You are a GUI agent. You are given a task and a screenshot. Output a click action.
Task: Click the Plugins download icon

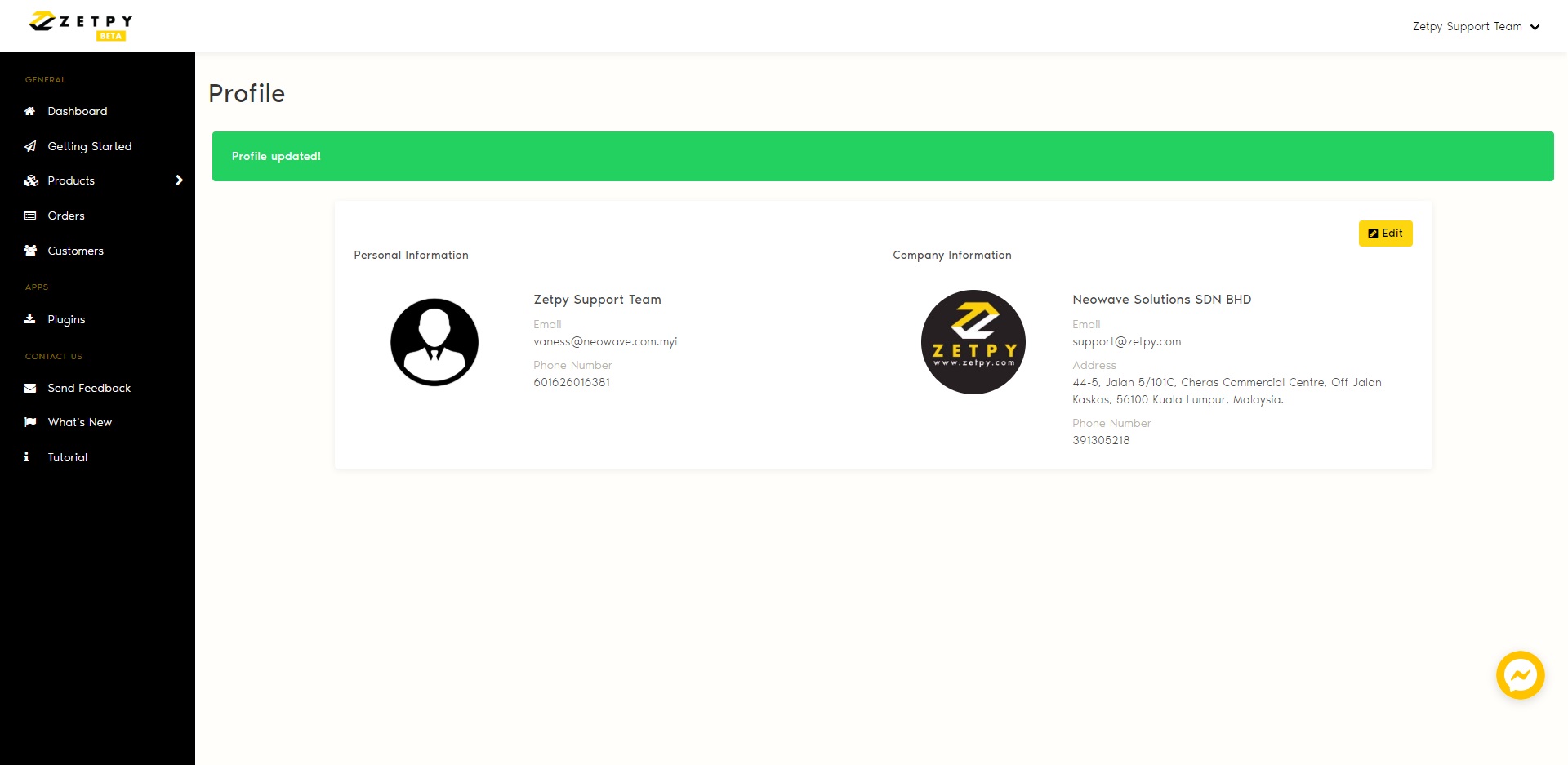(30, 319)
